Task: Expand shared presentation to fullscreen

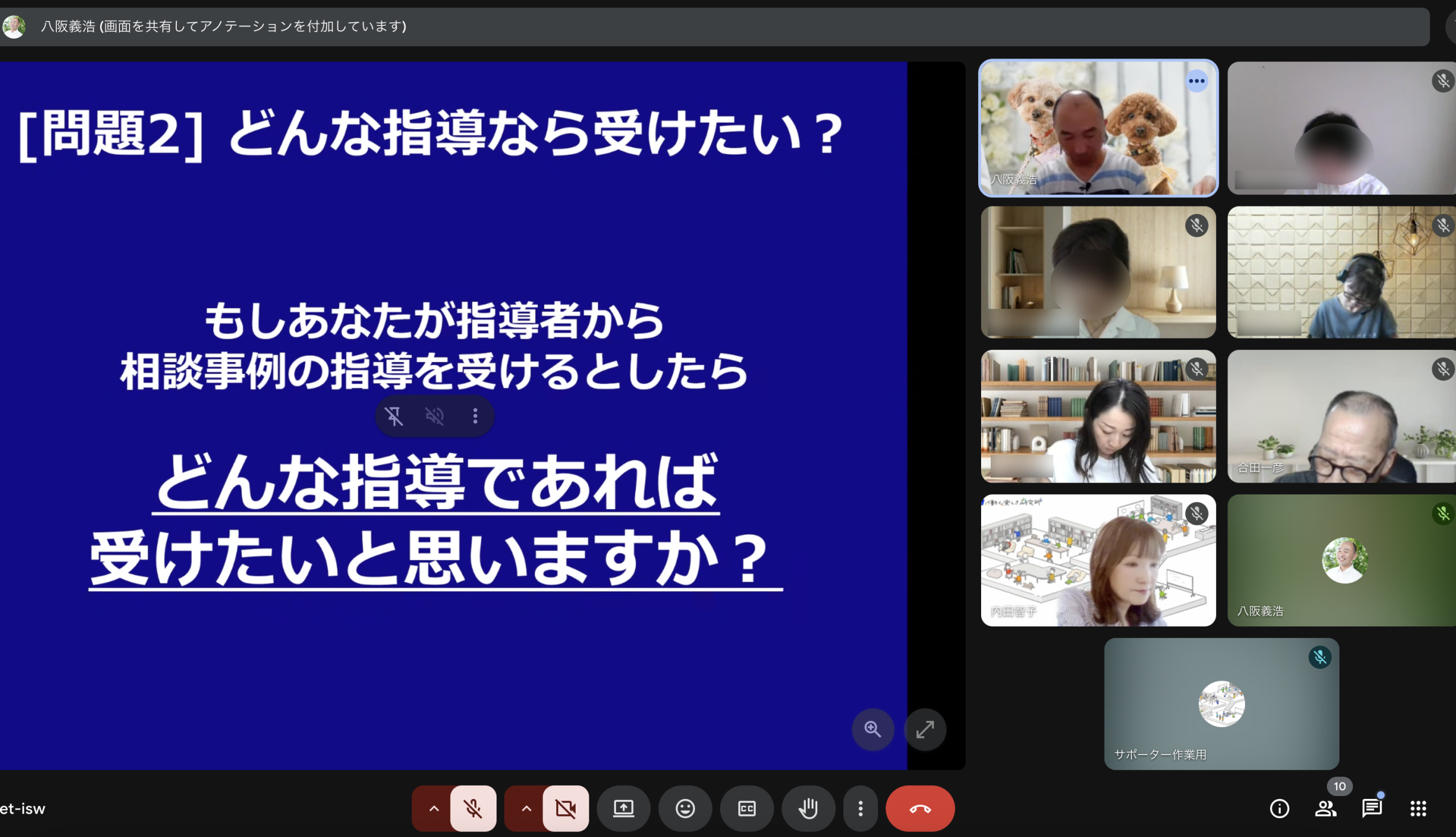Action: coord(925,729)
